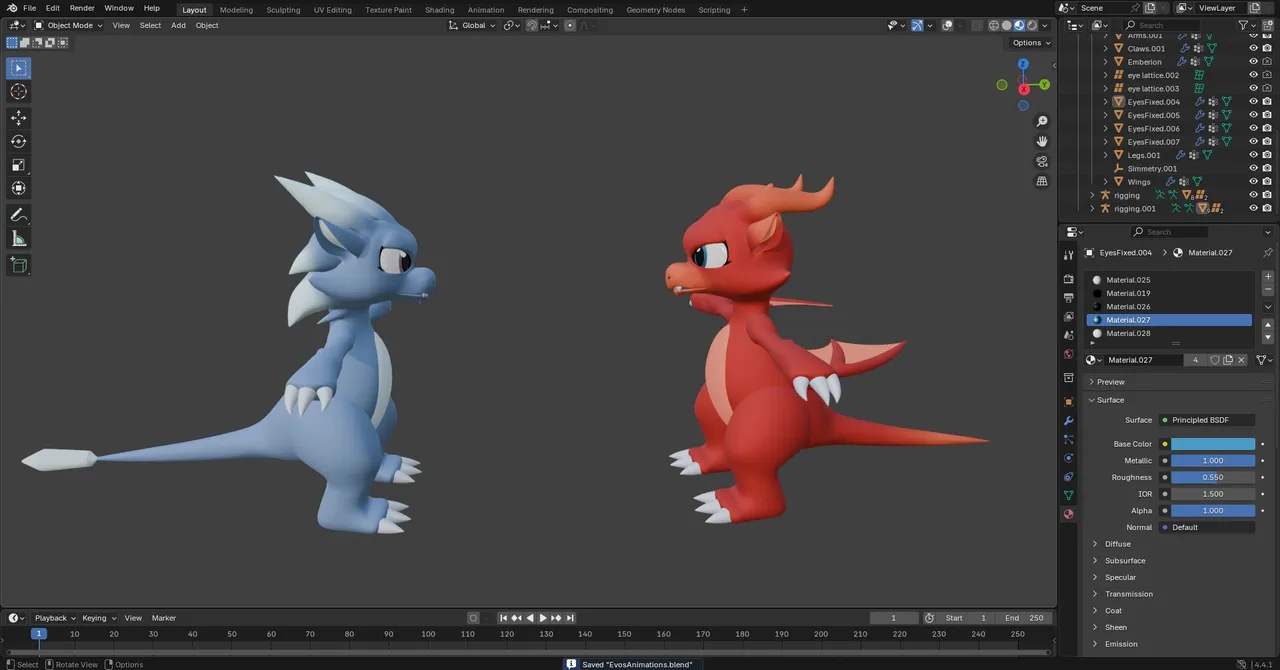Screen dimensions: 1280x670
Task: Open the Global transform orientation dropdown
Action: (x=472, y=25)
